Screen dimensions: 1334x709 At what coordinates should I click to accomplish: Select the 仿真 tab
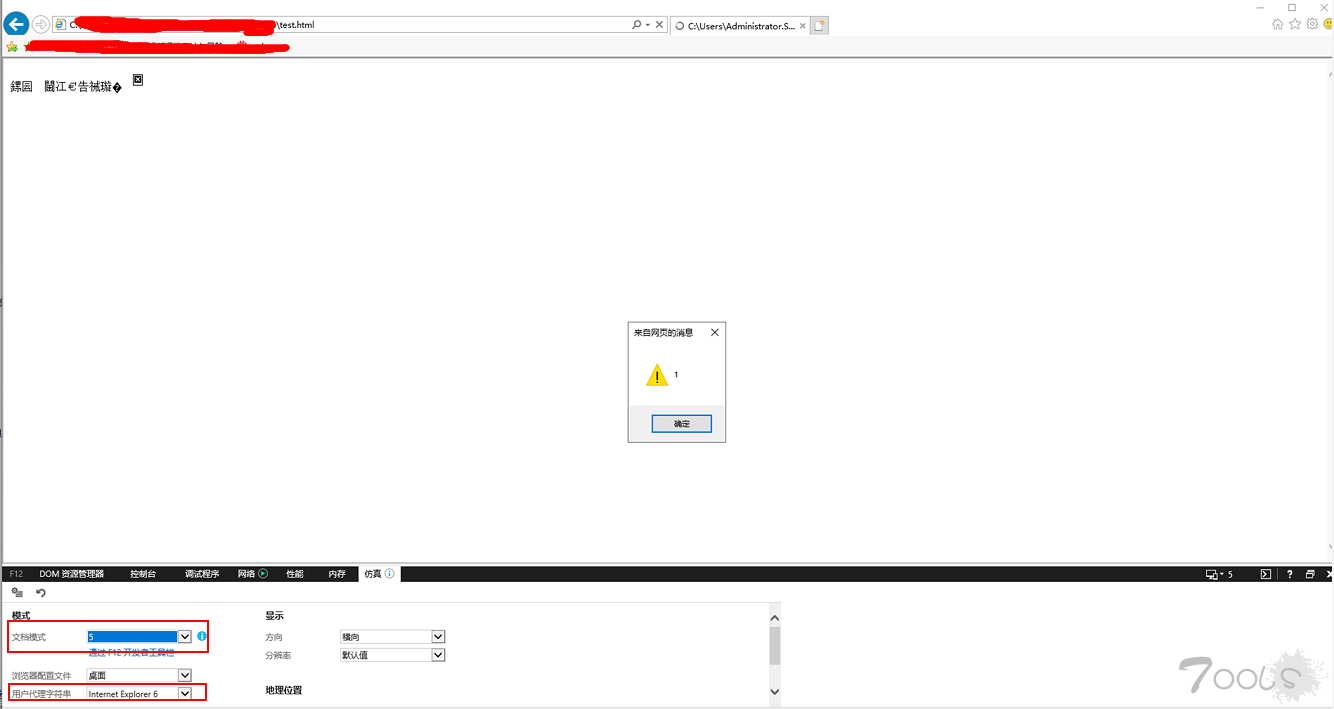coord(380,574)
